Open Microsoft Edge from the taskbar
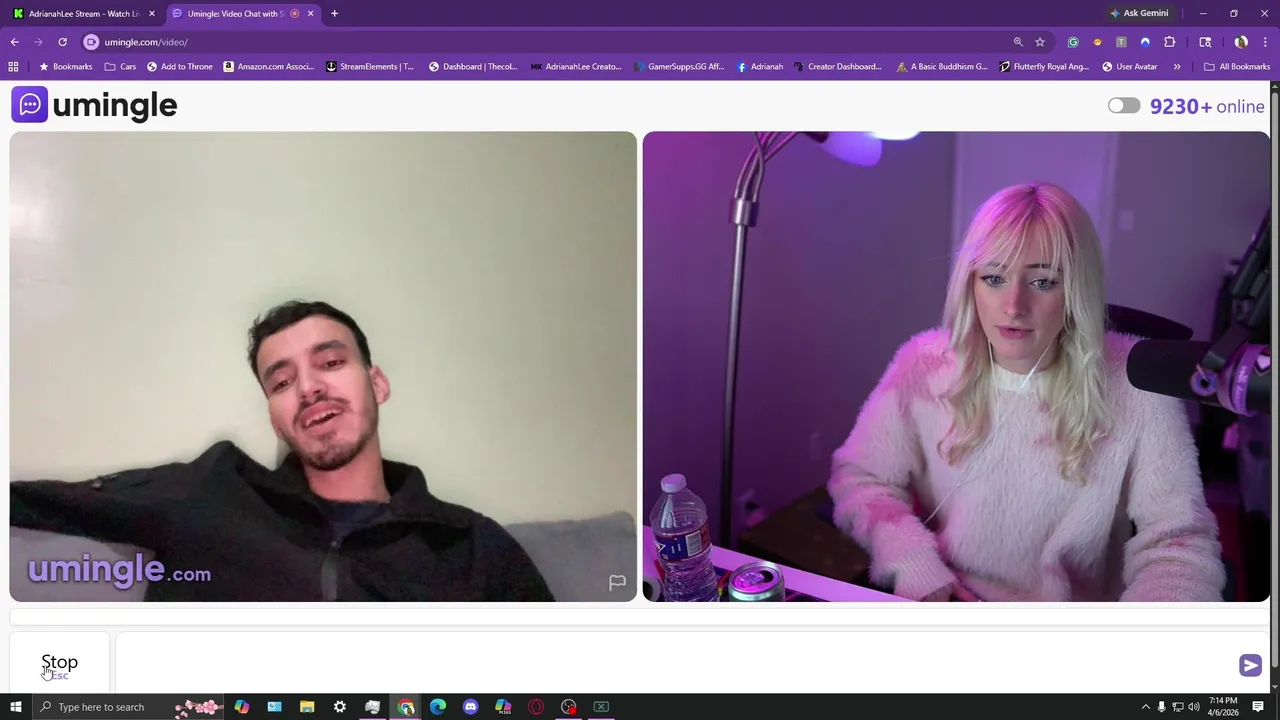This screenshot has height=720, width=1280. tap(438, 707)
